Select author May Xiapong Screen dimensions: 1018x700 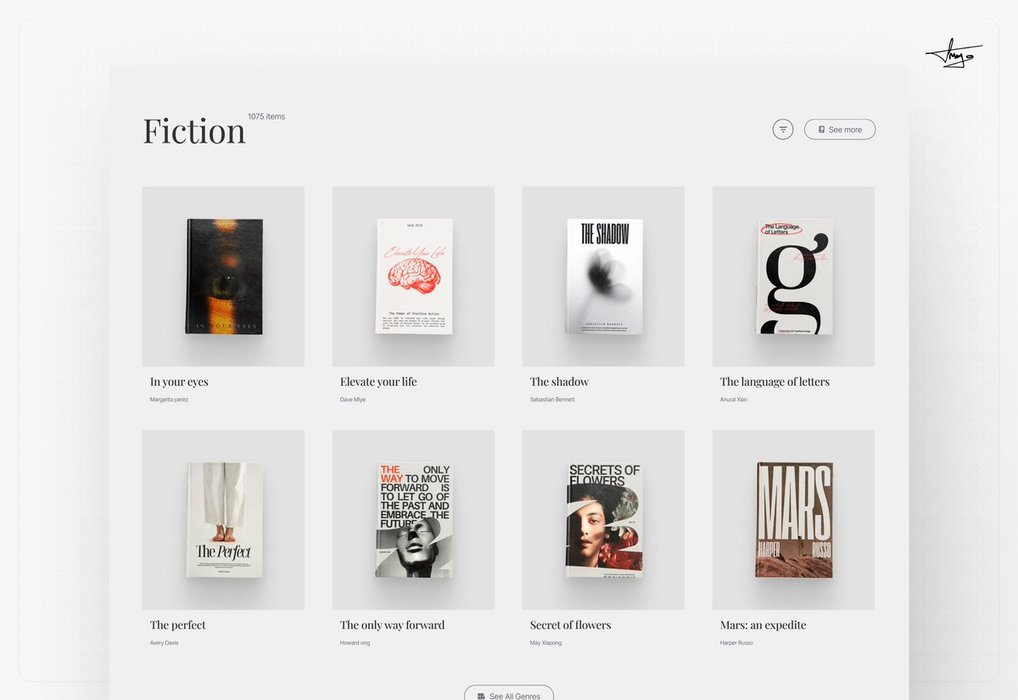click(546, 643)
